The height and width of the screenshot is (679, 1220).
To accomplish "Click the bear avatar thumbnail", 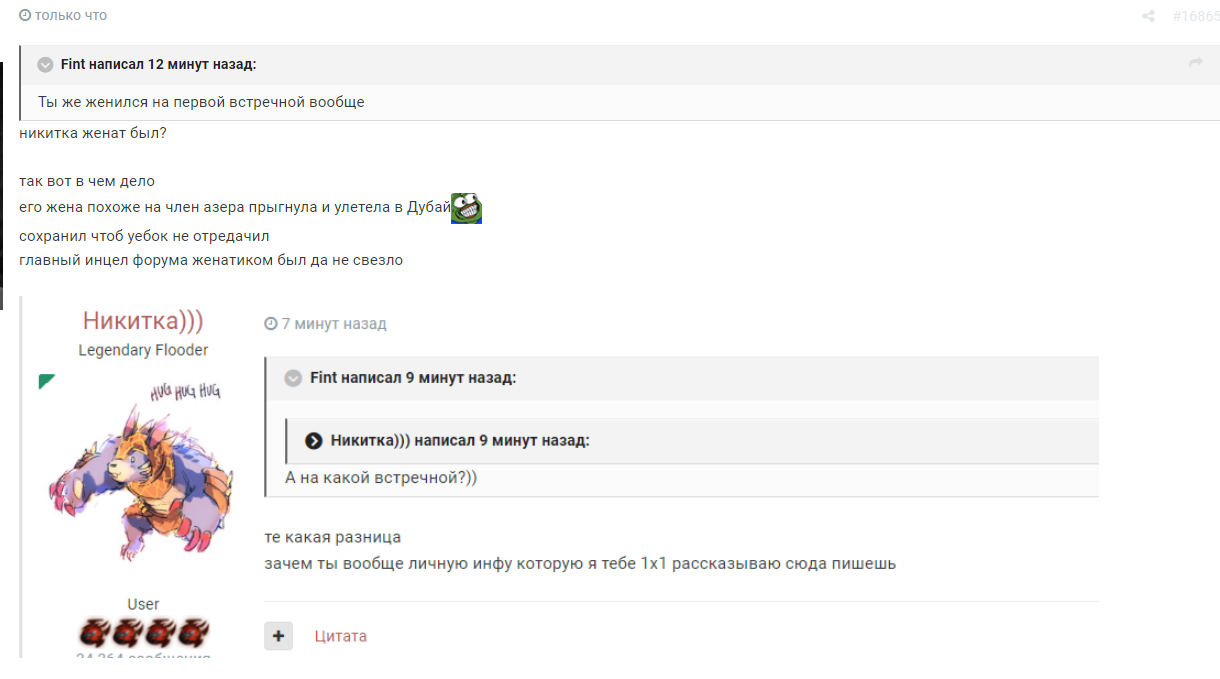I will point(143,470).
